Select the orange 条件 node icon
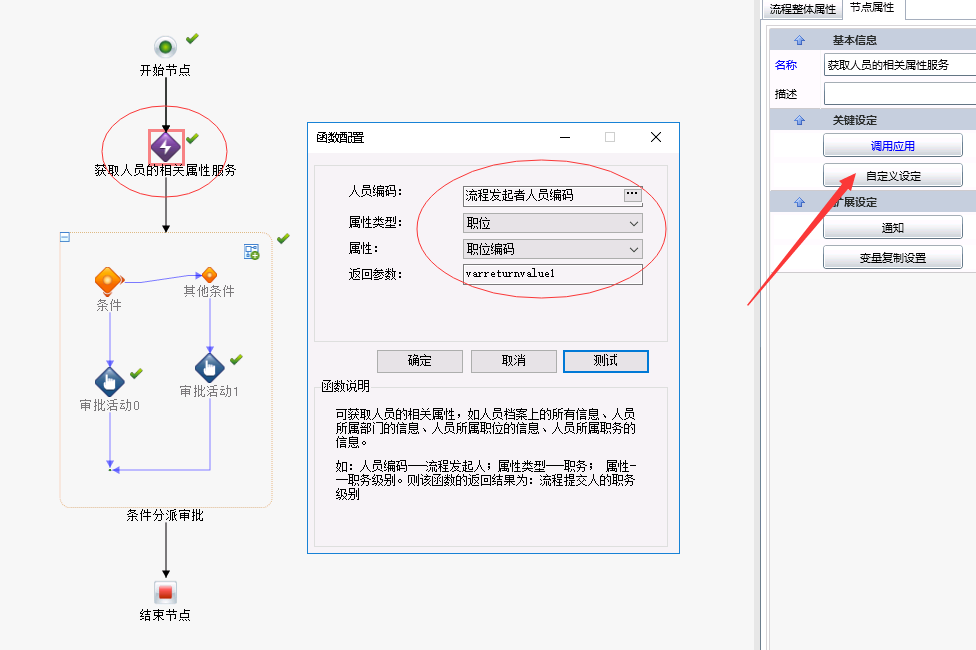Screen dimensions: 976x650 point(108,281)
